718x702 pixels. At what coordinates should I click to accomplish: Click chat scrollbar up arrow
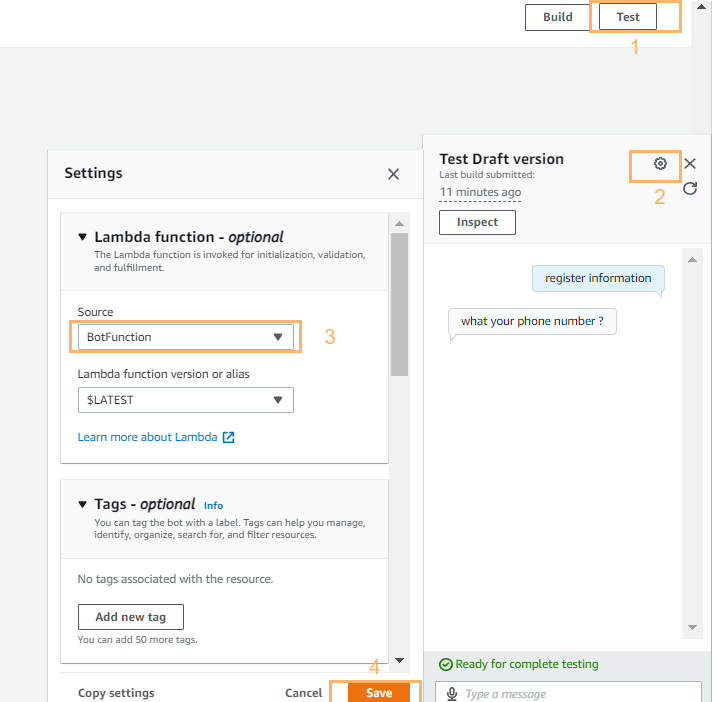click(x=692, y=260)
